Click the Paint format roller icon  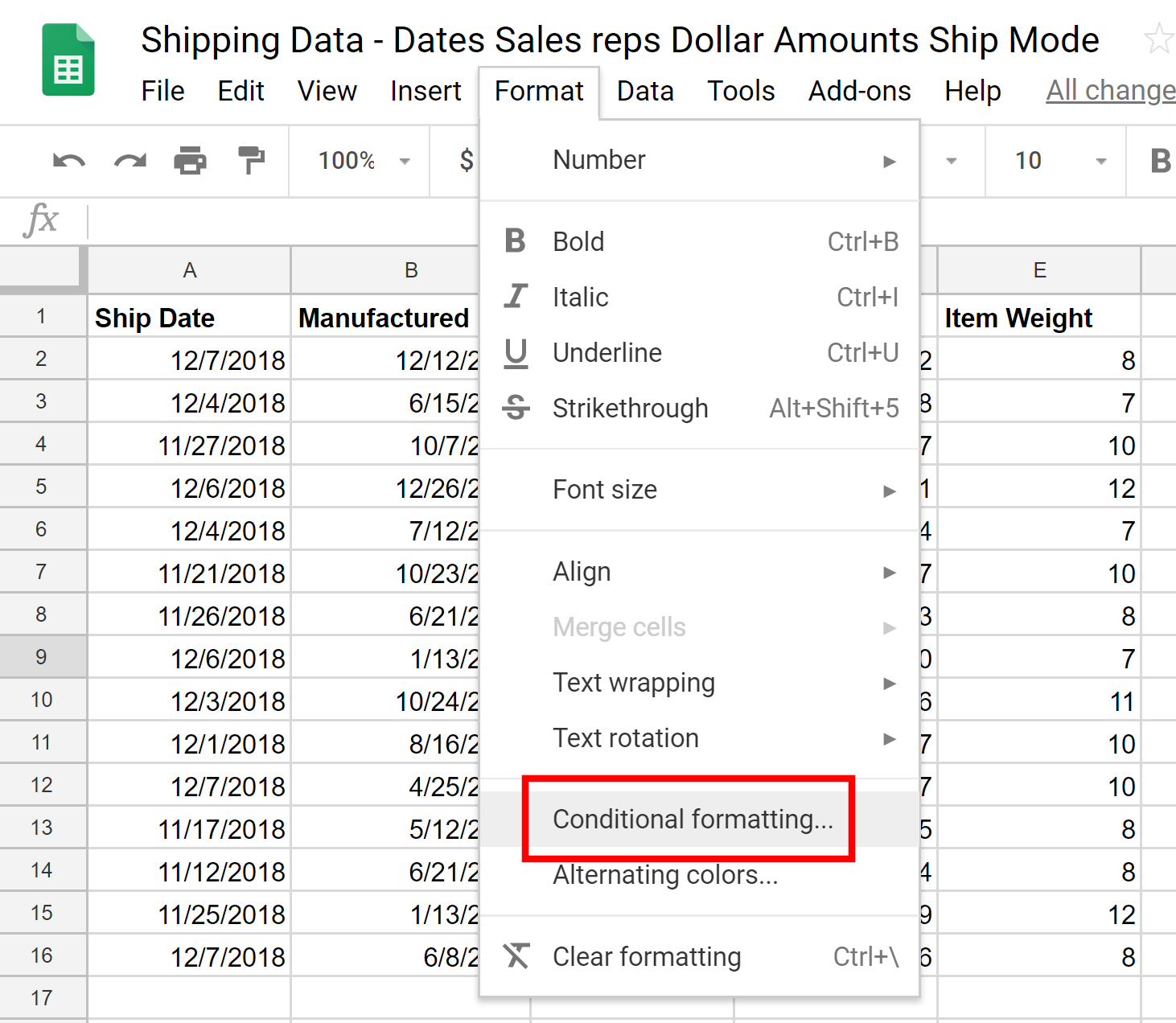coord(251,160)
